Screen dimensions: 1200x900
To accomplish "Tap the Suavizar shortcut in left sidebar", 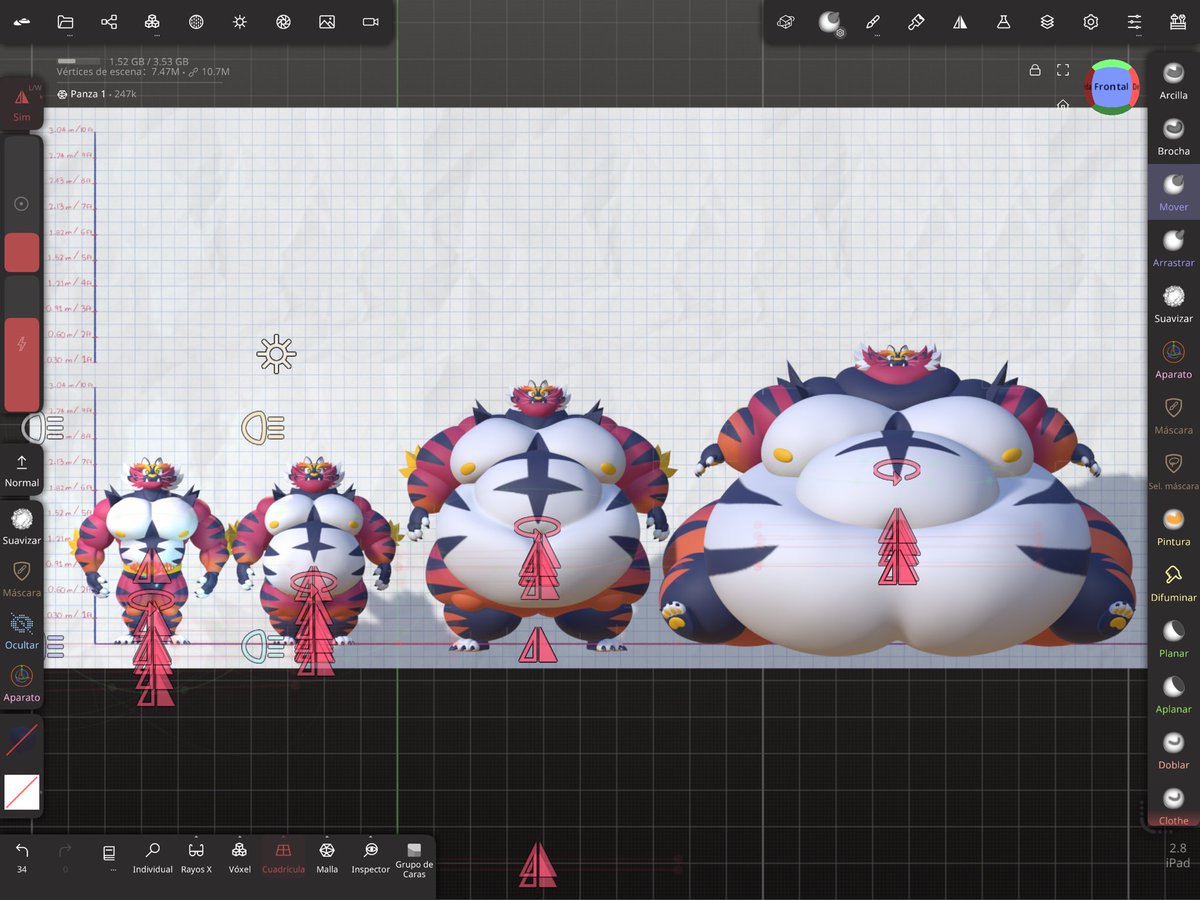I will pos(22,526).
